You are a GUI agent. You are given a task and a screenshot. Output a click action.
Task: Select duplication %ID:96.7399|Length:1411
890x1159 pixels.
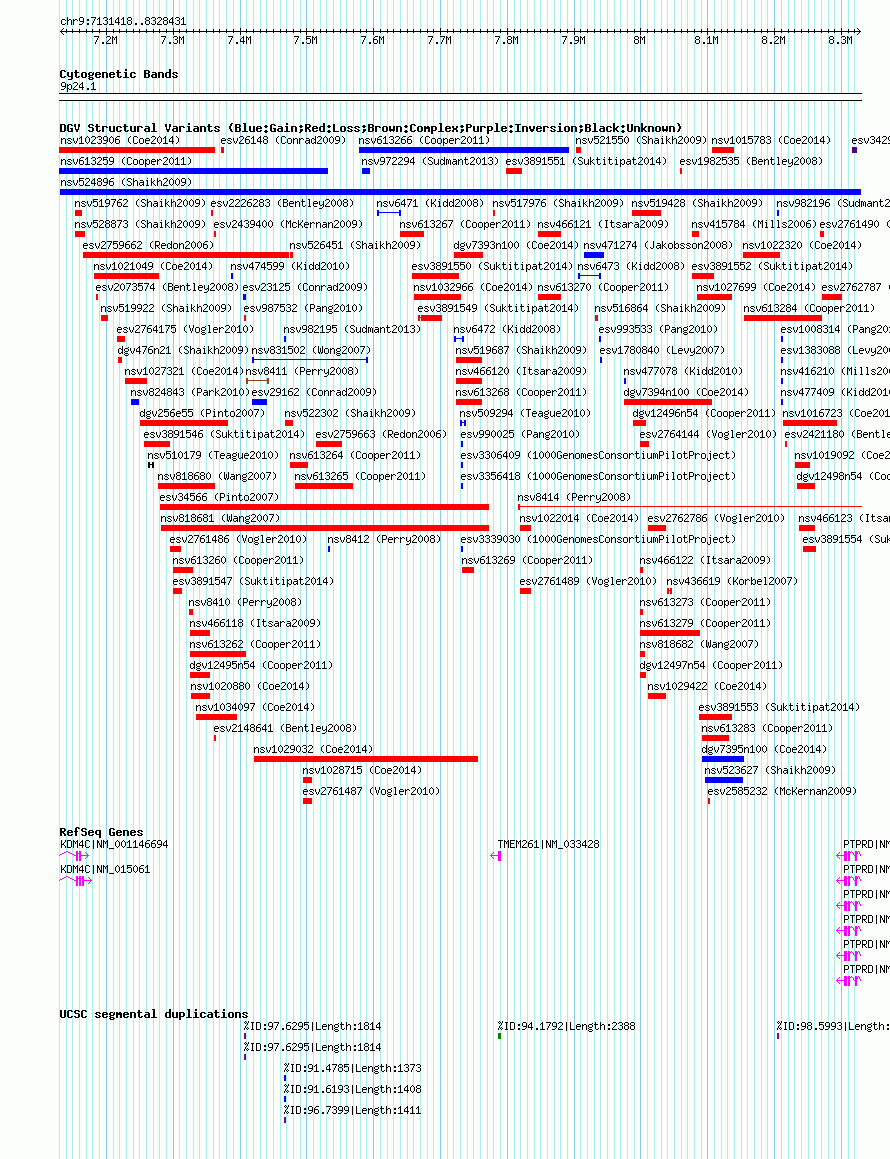[353, 1109]
